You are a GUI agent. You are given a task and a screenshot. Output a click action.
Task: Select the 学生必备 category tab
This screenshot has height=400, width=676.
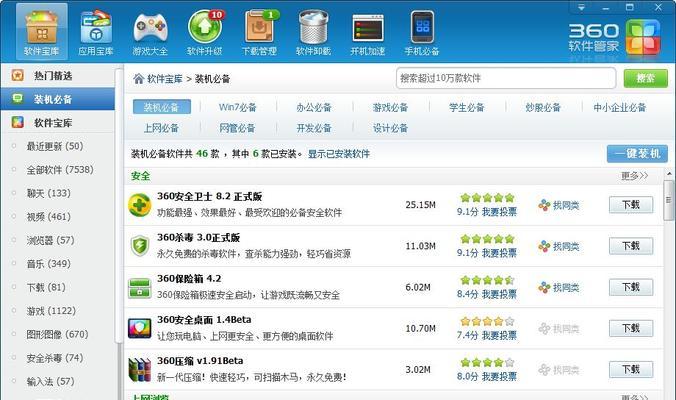(x=467, y=107)
